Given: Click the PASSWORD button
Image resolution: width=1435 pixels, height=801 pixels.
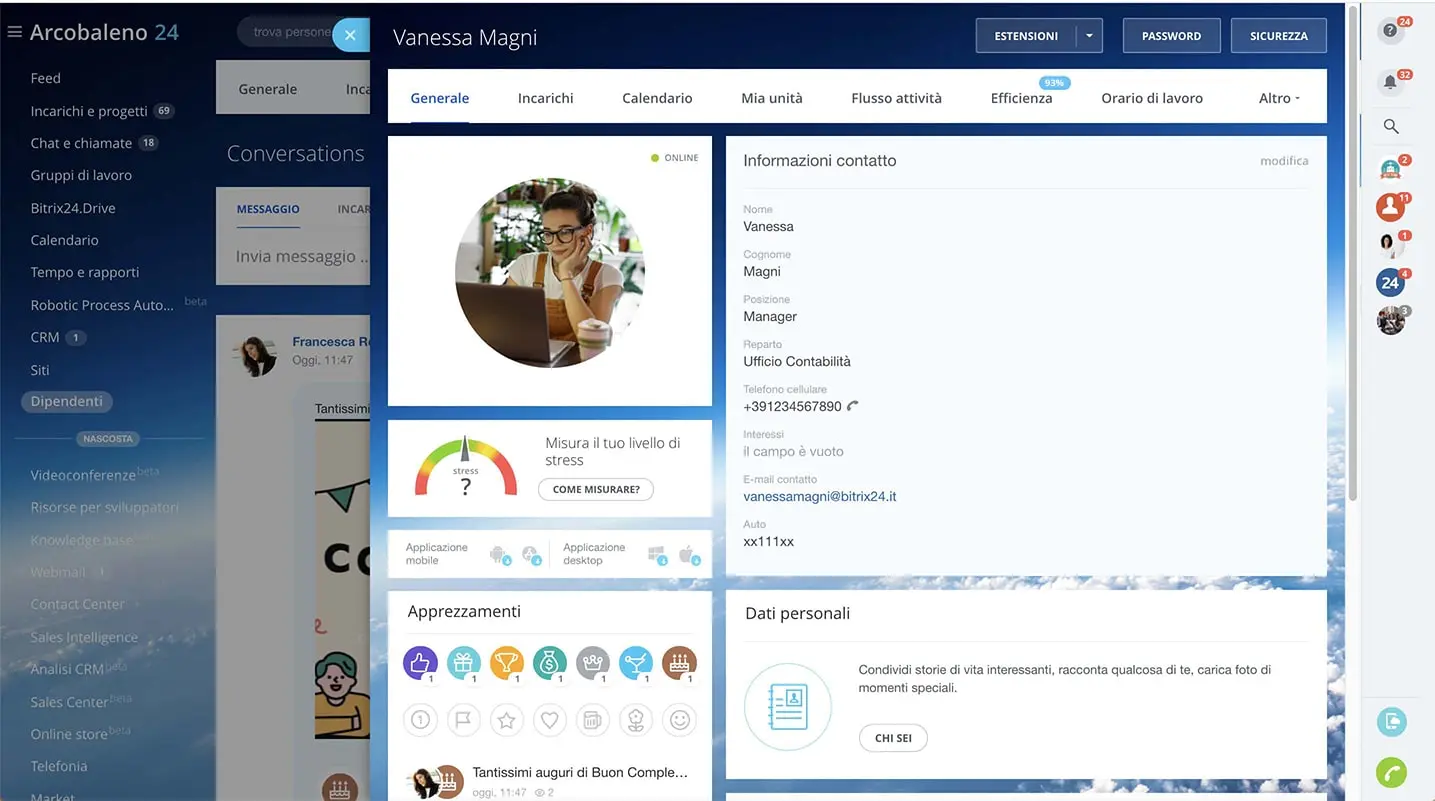Looking at the screenshot, I should (1171, 36).
